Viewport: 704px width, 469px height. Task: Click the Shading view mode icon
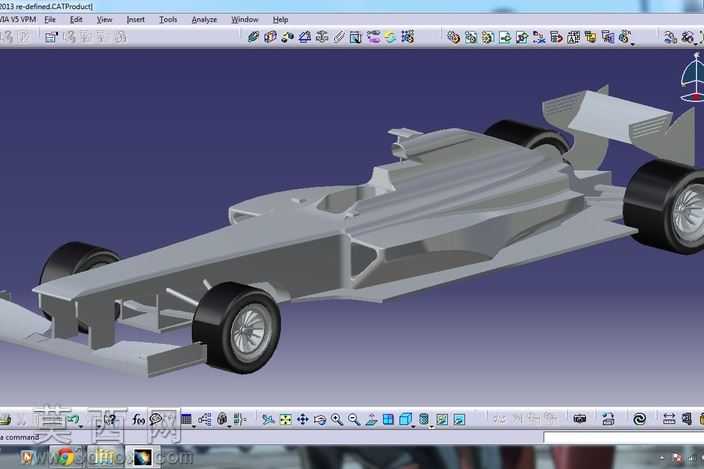(x=423, y=419)
